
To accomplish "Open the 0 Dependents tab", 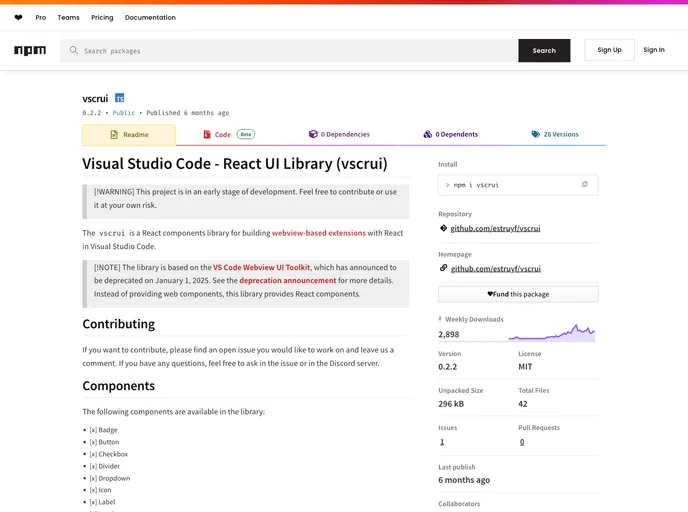I will (x=451, y=134).
